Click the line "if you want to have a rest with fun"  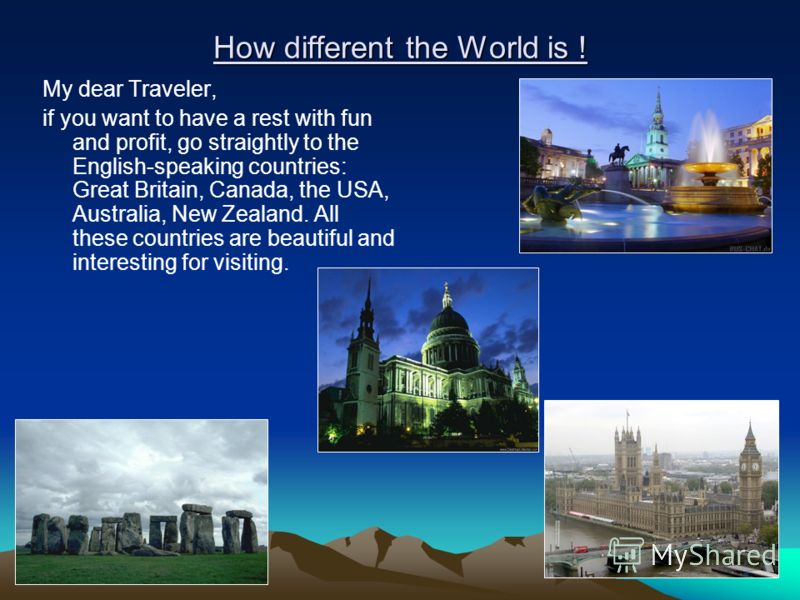pos(207,118)
